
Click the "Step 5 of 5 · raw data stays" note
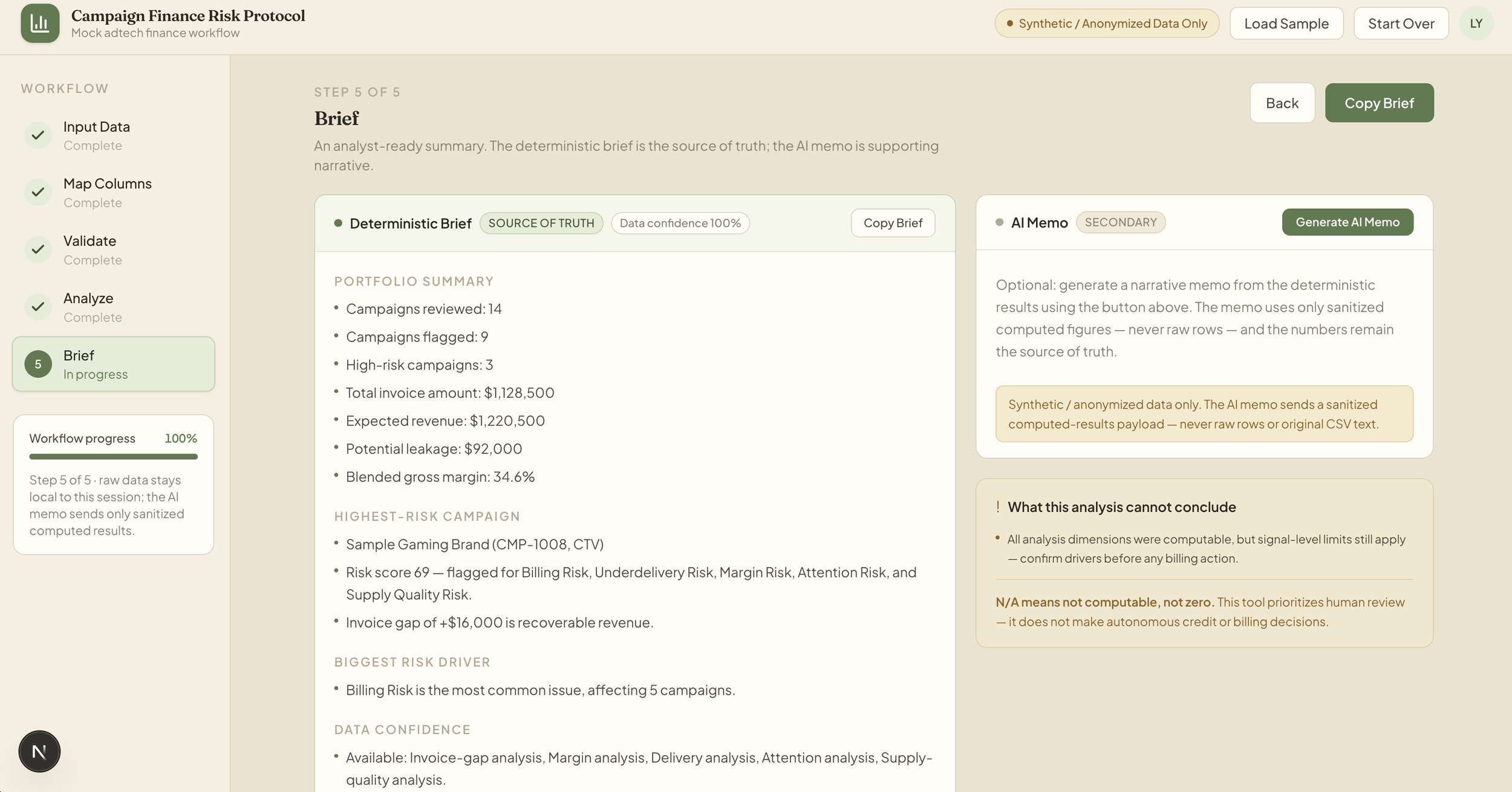click(x=107, y=505)
